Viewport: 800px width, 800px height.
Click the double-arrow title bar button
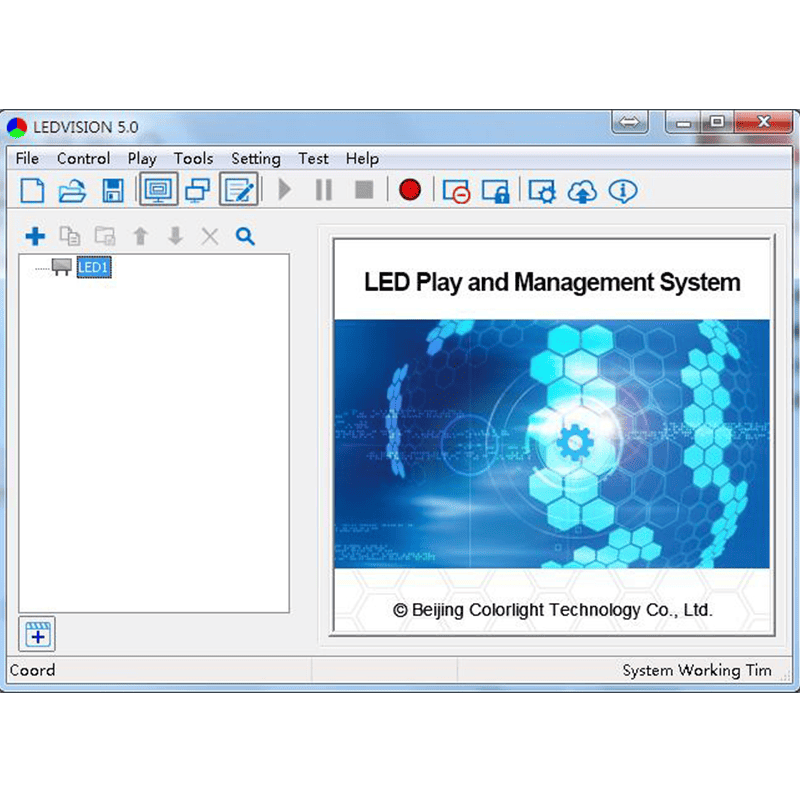point(630,122)
